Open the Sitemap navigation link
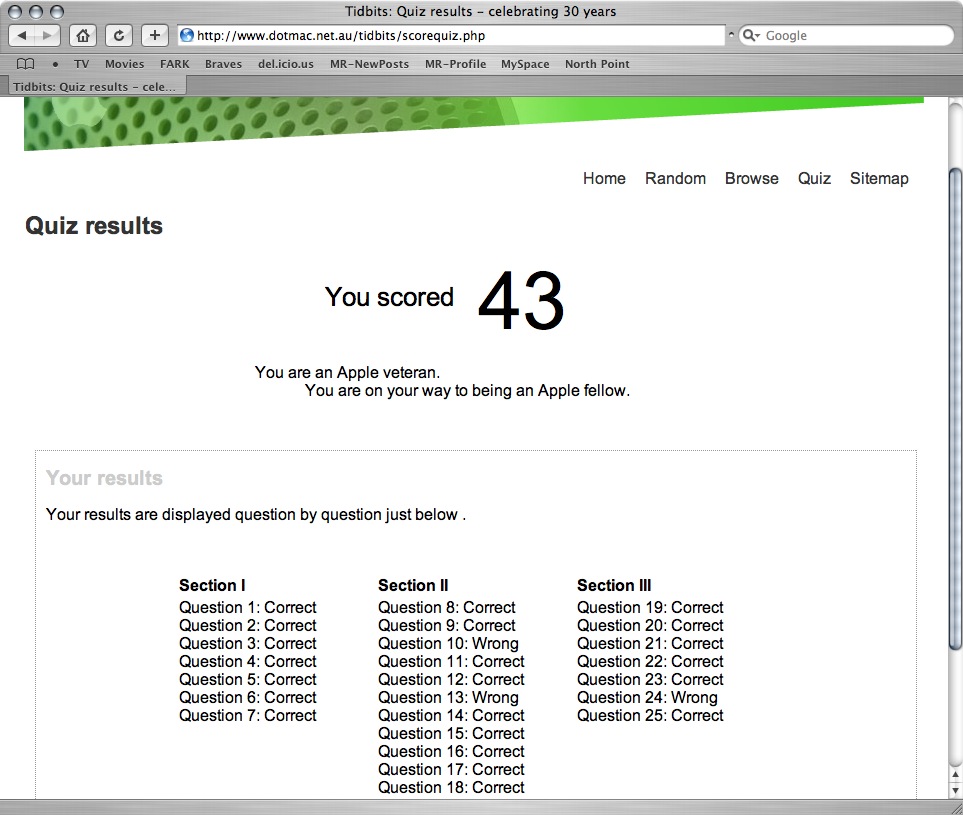This screenshot has height=815, width=963. pyautogui.click(x=879, y=179)
